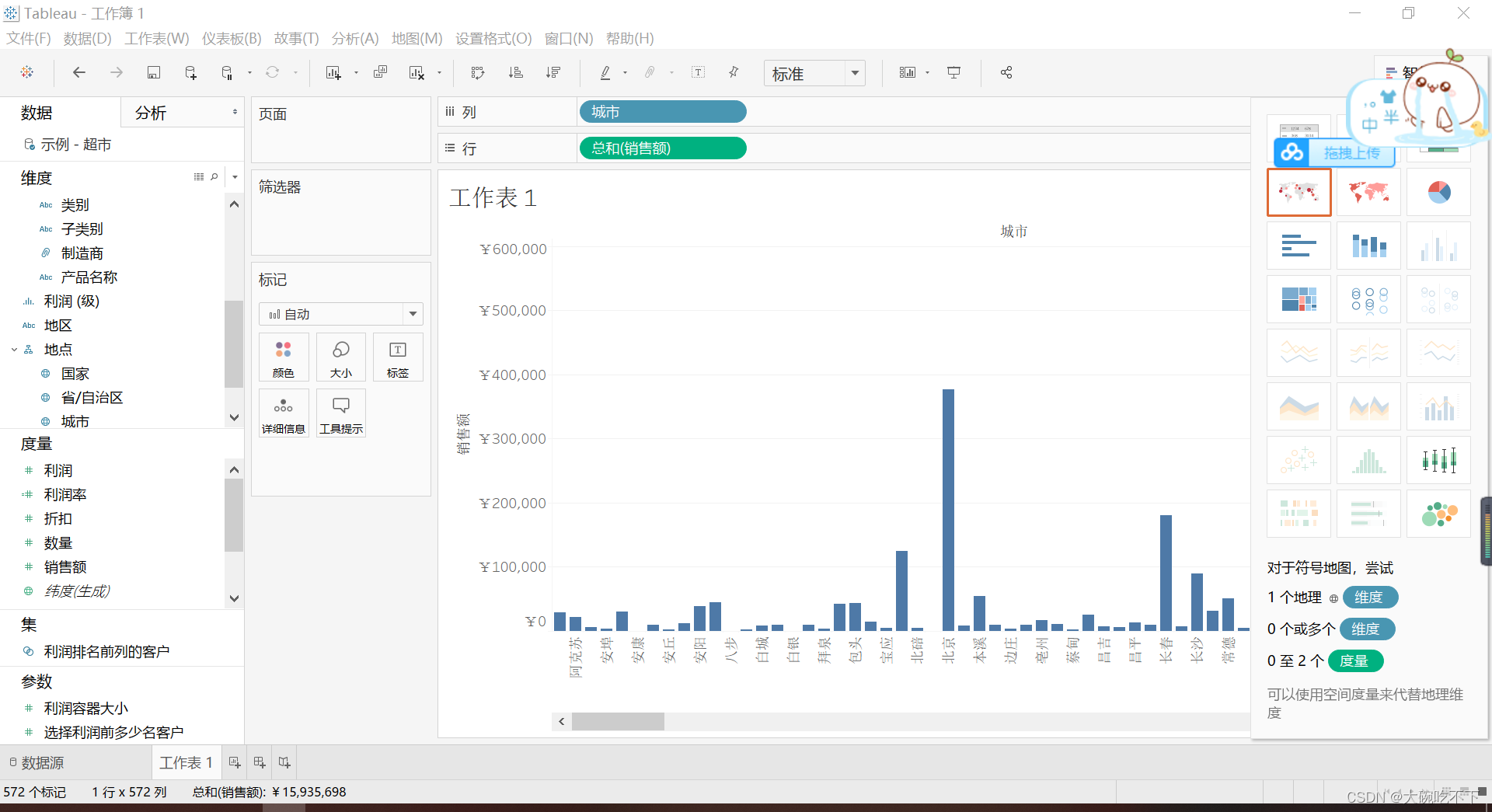1492x812 pixels.
Task: Open the show cards dropdown arrow
Action: 927,72
